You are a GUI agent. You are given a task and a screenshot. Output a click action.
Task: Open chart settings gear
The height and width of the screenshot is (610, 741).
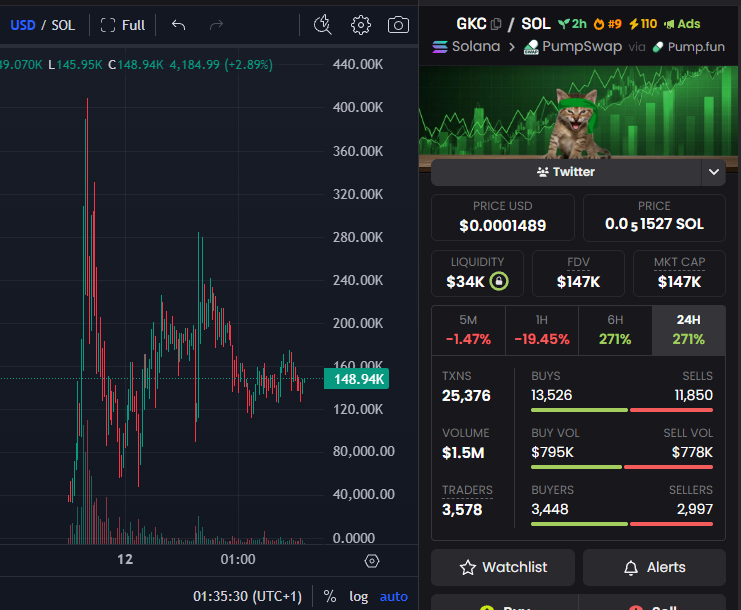click(361, 25)
